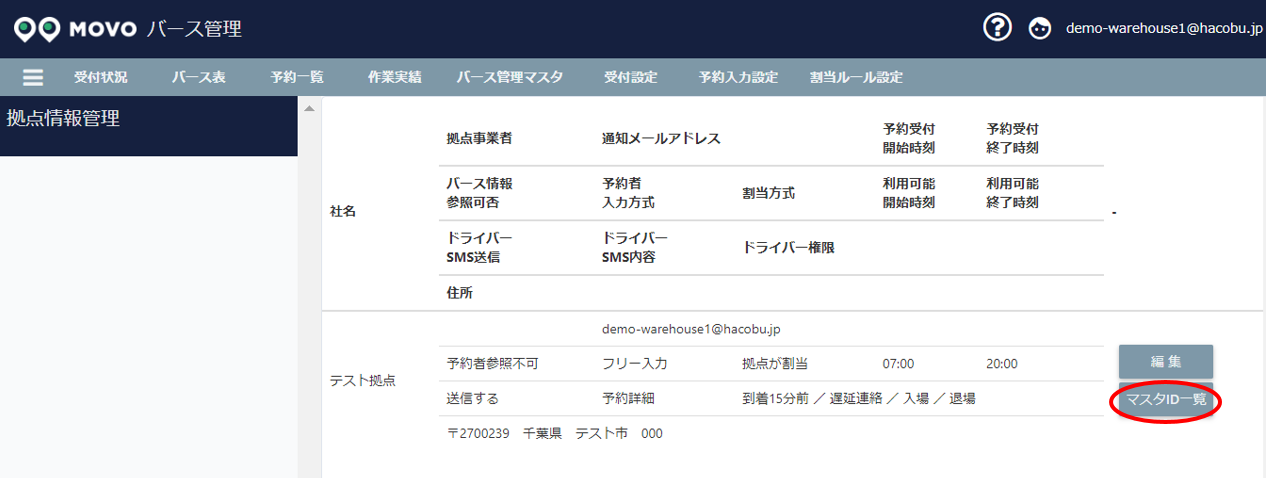
Task: Click the MOVO logo
Action: tap(75, 29)
